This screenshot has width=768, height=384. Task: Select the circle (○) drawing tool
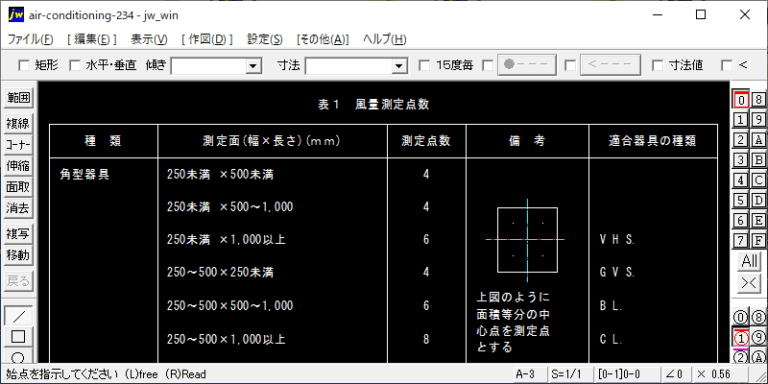pyautogui.click(x=18, y=356)
